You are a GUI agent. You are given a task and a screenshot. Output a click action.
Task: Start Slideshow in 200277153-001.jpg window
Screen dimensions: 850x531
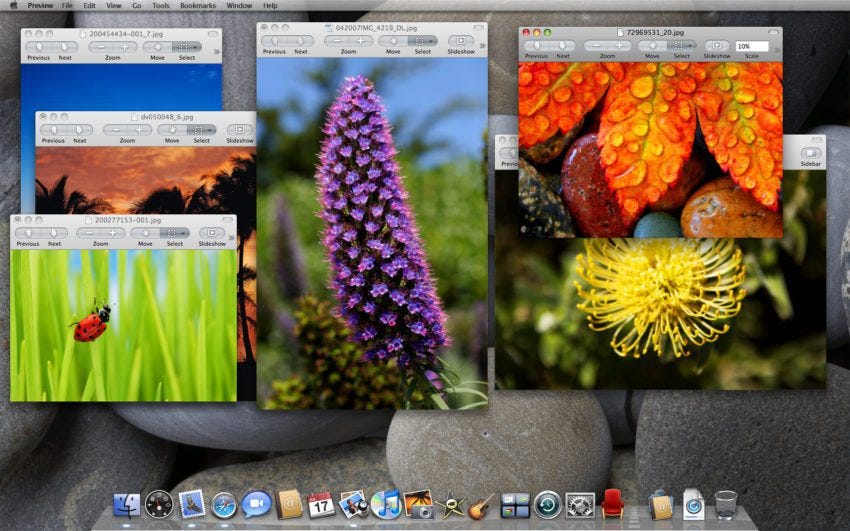point(212,233)
